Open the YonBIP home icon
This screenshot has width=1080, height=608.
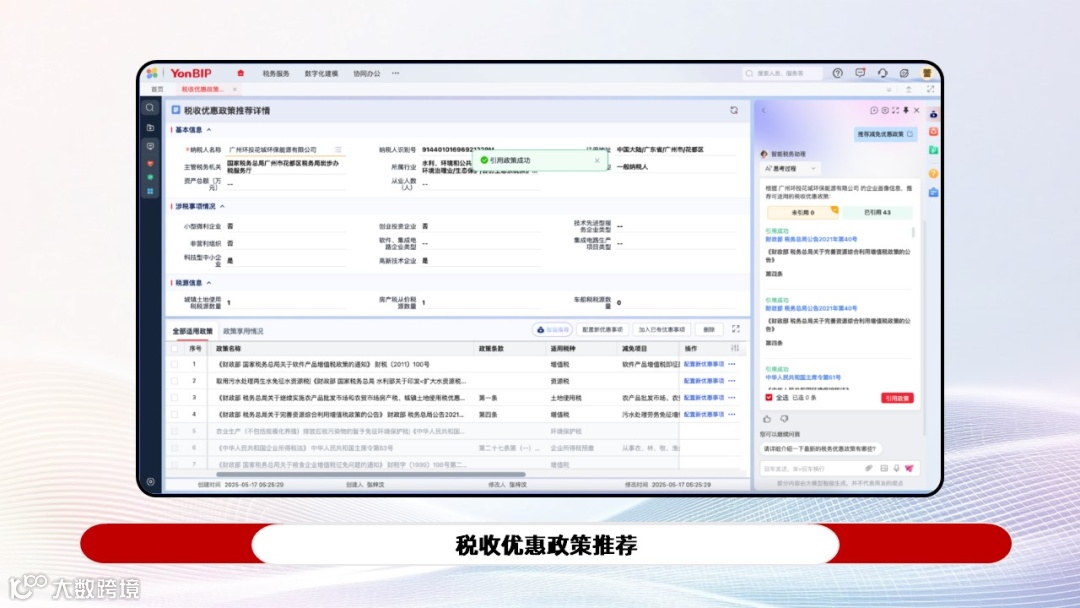(240, 73)
